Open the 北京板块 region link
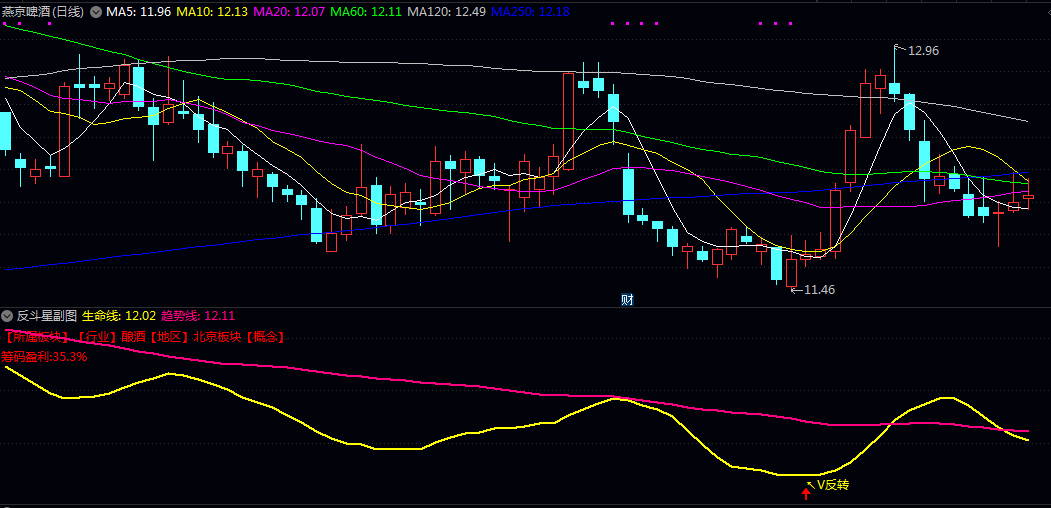Image resolution: width=1051 pixels, height=508 pixels. click(x=217, y=337)
